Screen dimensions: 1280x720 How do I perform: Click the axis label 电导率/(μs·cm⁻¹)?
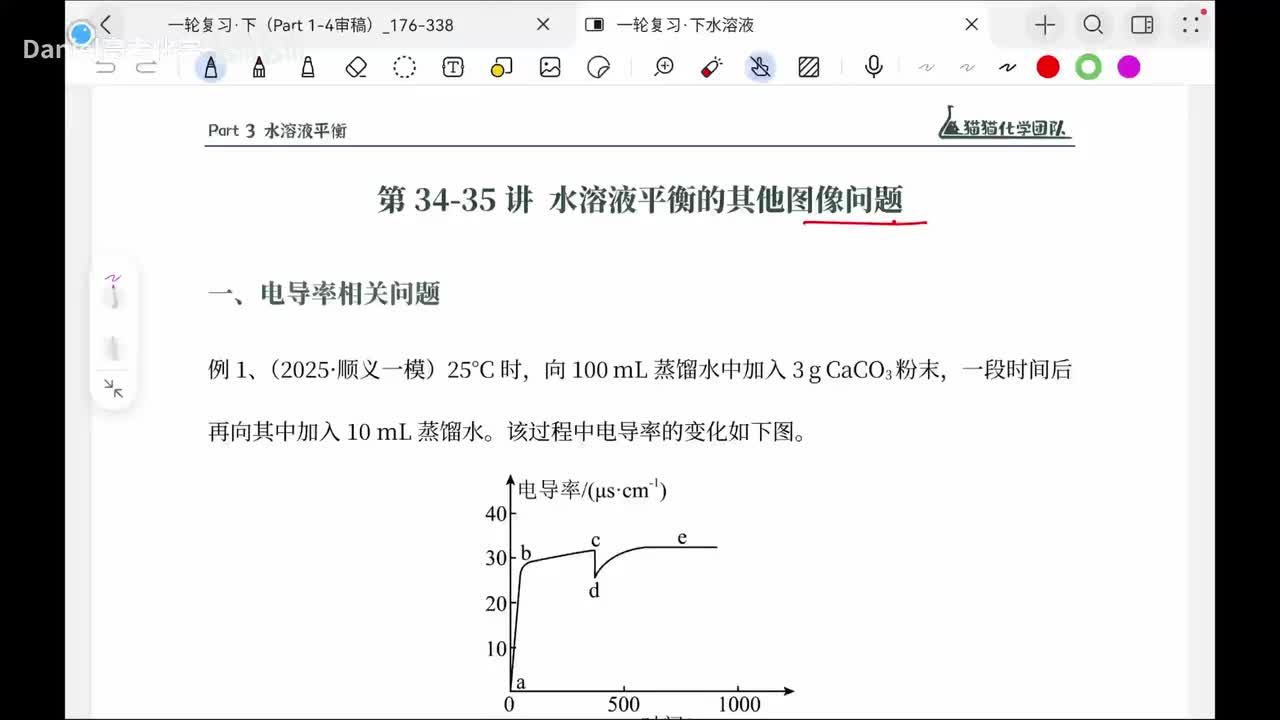click(x=592, y=490)
